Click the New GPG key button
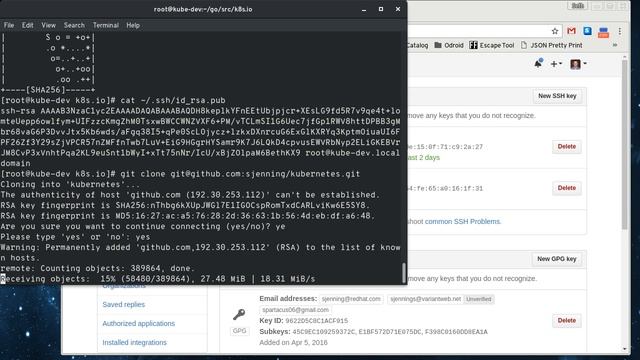640x360 pixels. [557, 259]
